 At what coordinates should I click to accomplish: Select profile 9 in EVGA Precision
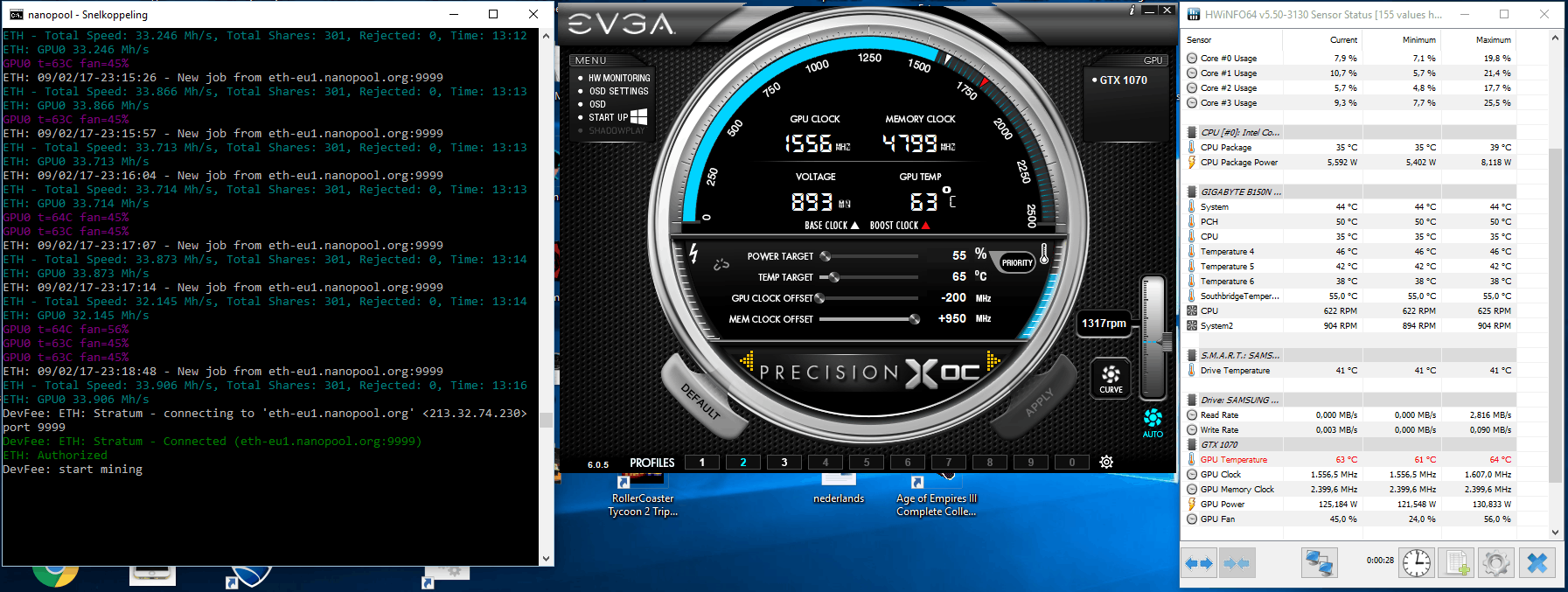click(1031, 463)
